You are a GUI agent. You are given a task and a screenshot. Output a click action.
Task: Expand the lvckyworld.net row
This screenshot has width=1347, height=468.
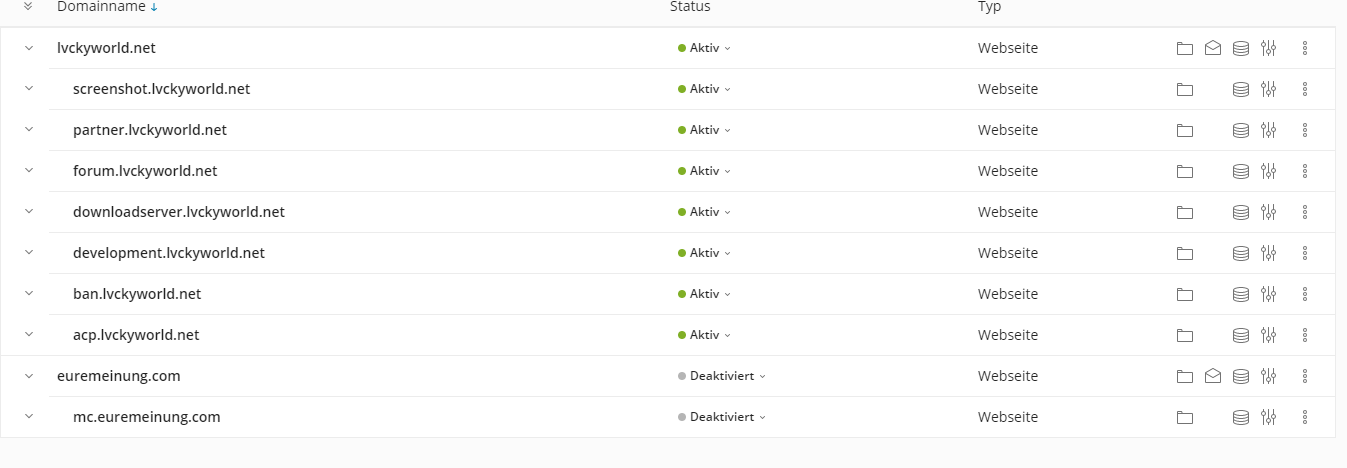click(x=29, y=48)
